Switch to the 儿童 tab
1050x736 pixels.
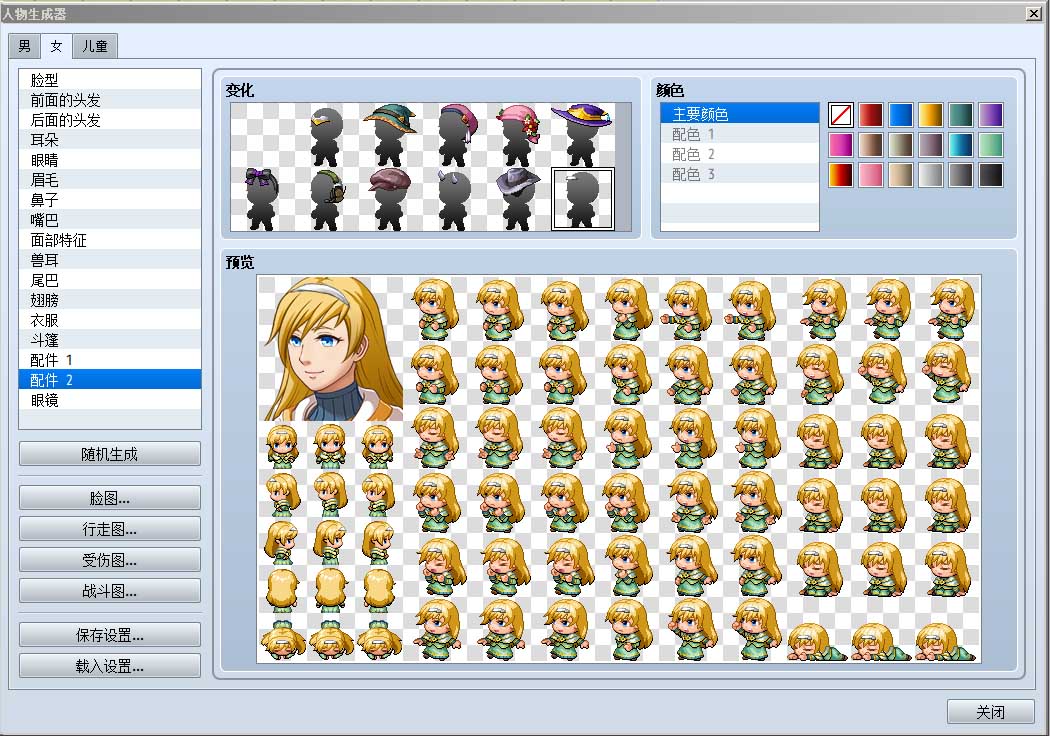pyautogui.click(x=95, y=46)
